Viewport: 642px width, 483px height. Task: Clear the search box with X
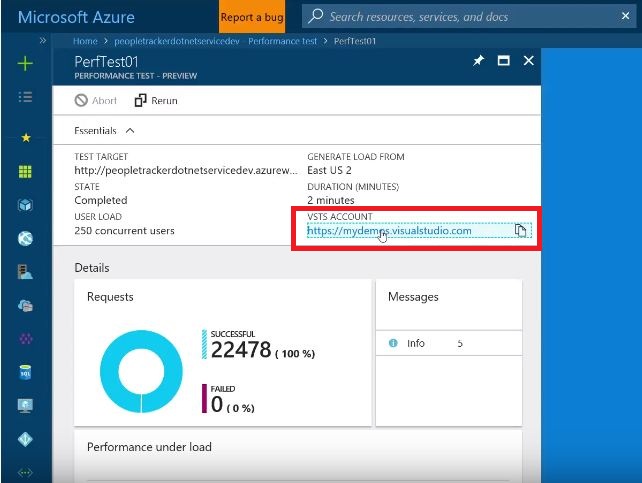[625, 16]
